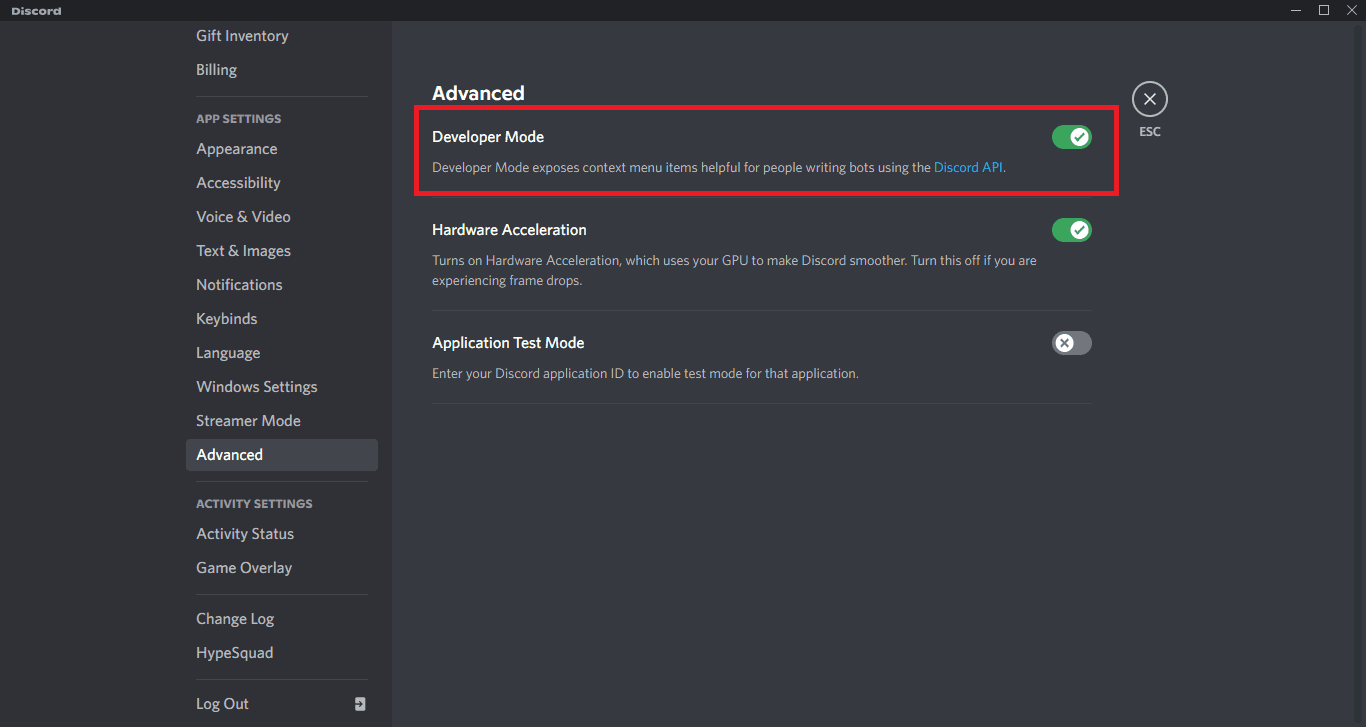Go to Streamer Mode settings

(248, 421)
